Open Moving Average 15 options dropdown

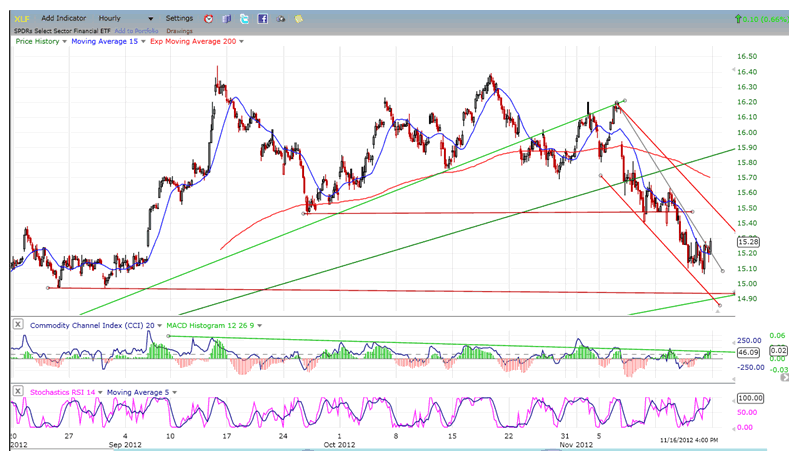(x=142, y=41)
